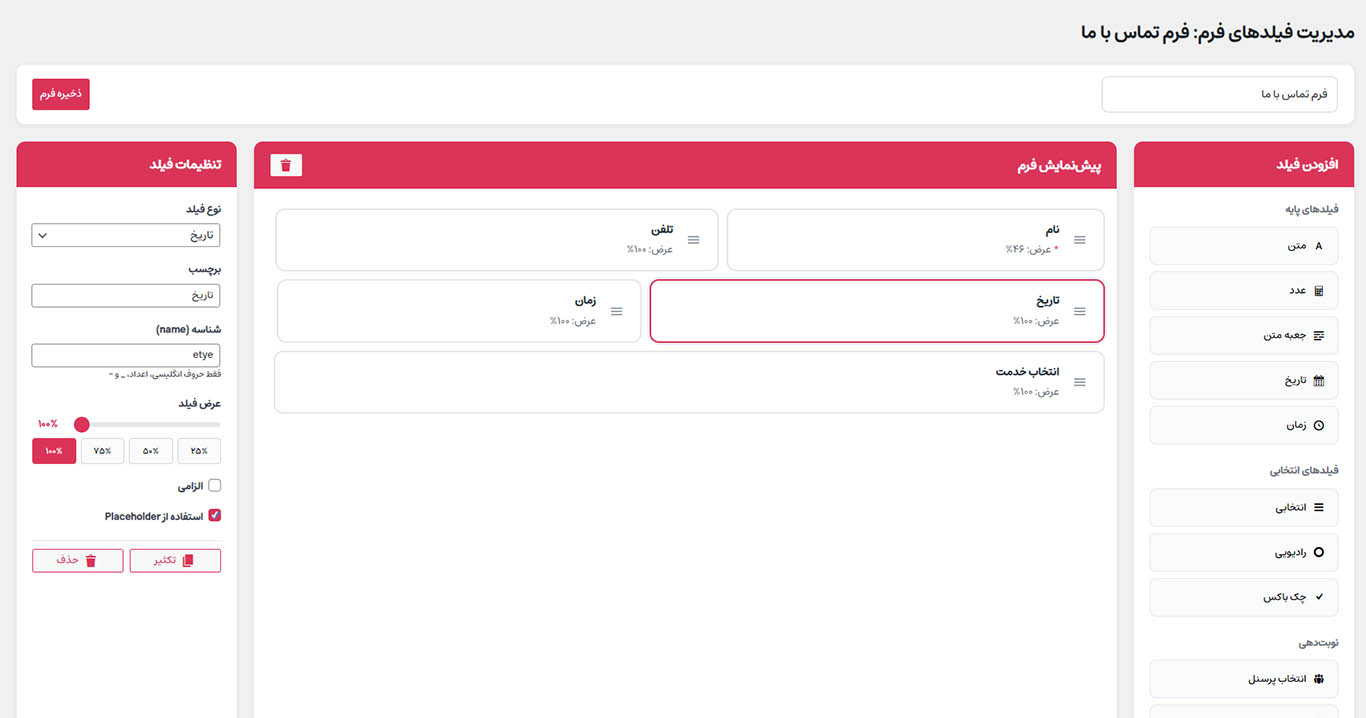The image size is (1366, 718).
Task: Open the نوع فیلد dropdown
Action: [126, 235]
